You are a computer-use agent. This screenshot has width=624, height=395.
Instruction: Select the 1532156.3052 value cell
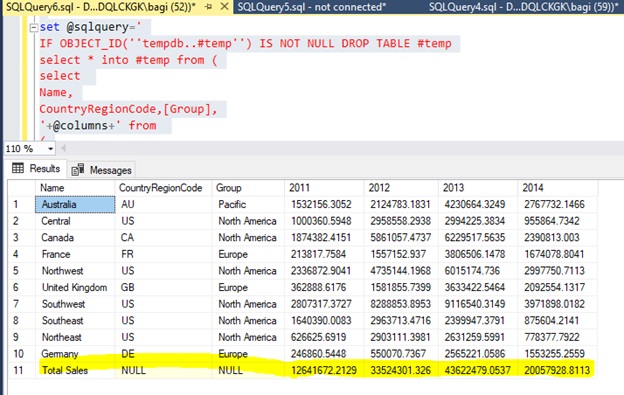[324, 204]
